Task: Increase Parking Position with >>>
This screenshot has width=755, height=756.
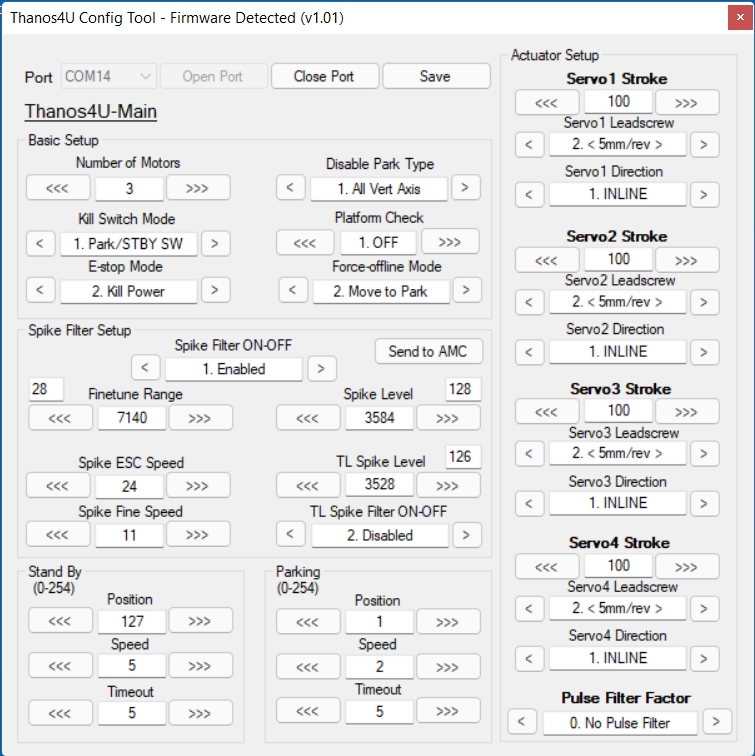Action: click(448, 621)
